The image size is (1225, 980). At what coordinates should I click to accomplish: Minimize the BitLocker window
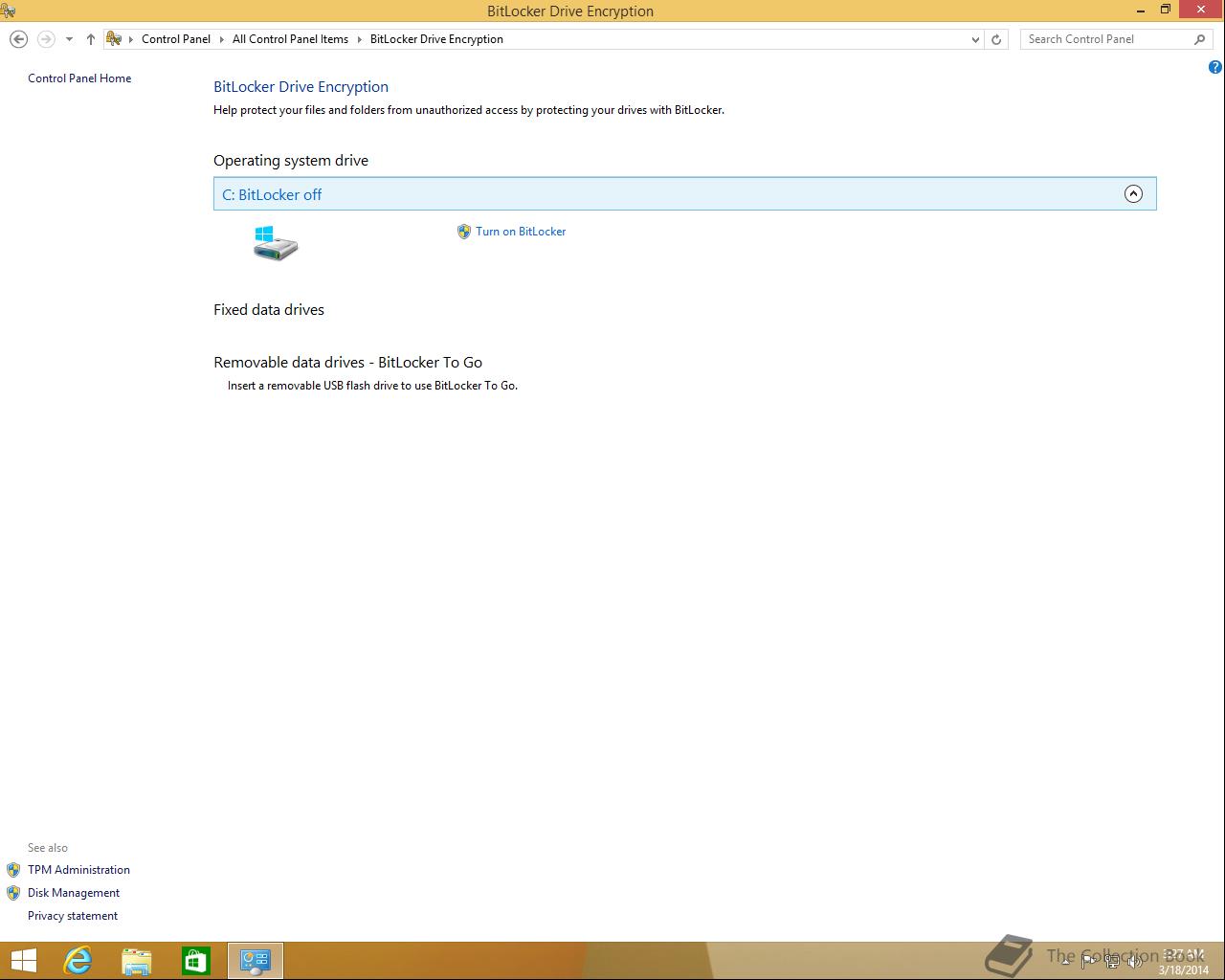[x=1141, y=11]
